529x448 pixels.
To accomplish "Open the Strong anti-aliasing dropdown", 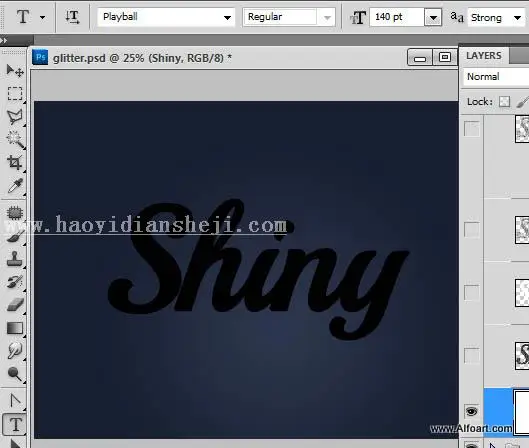I will (517, 18).
